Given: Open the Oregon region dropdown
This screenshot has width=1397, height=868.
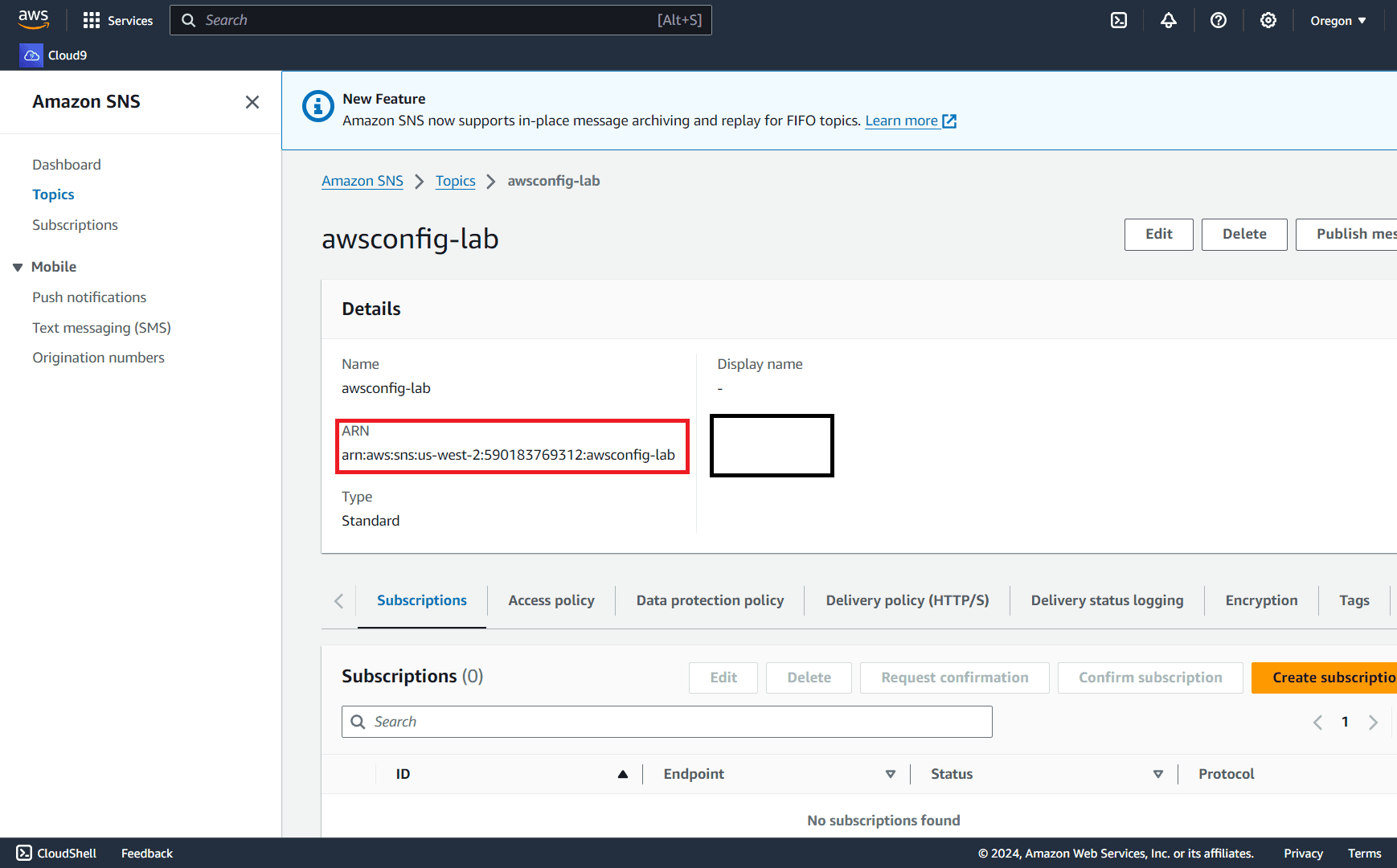Looking at the screenshot, I should pyautogui.click(x=1338, y=20).
